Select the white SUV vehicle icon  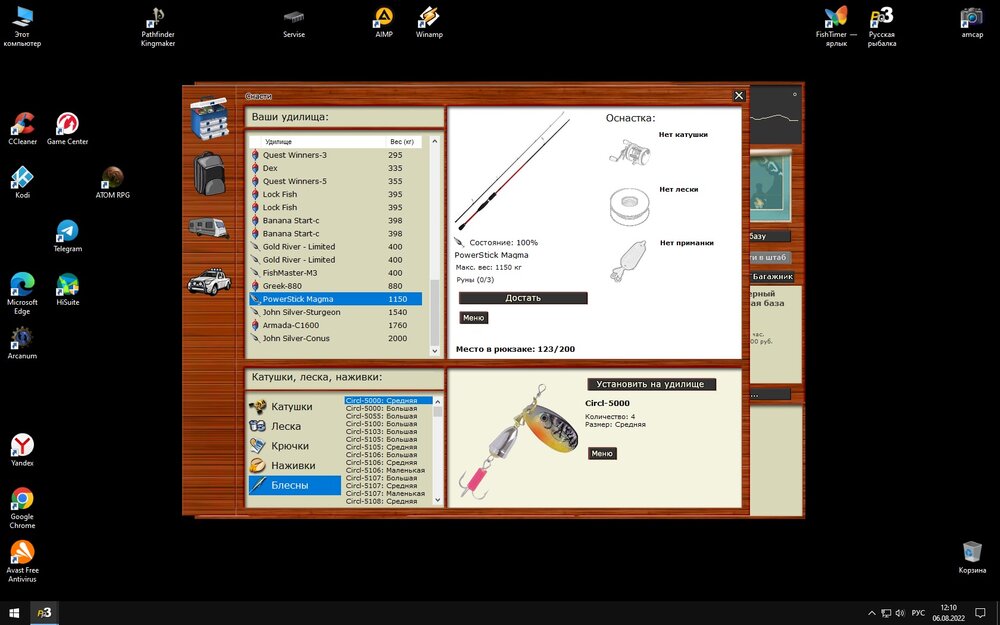(209, 281)
